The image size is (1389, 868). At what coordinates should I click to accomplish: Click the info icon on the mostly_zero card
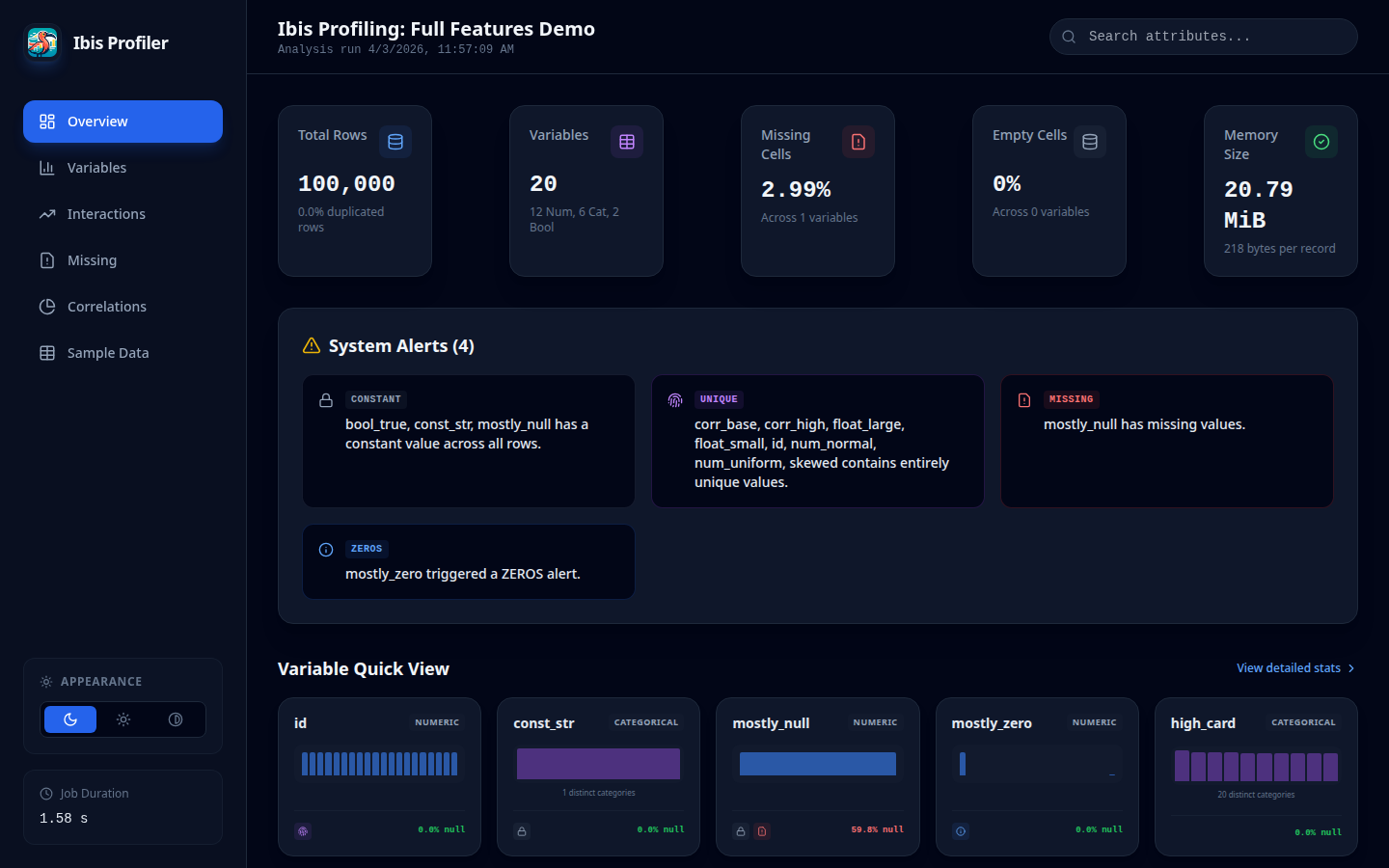(x=960, y=830)
